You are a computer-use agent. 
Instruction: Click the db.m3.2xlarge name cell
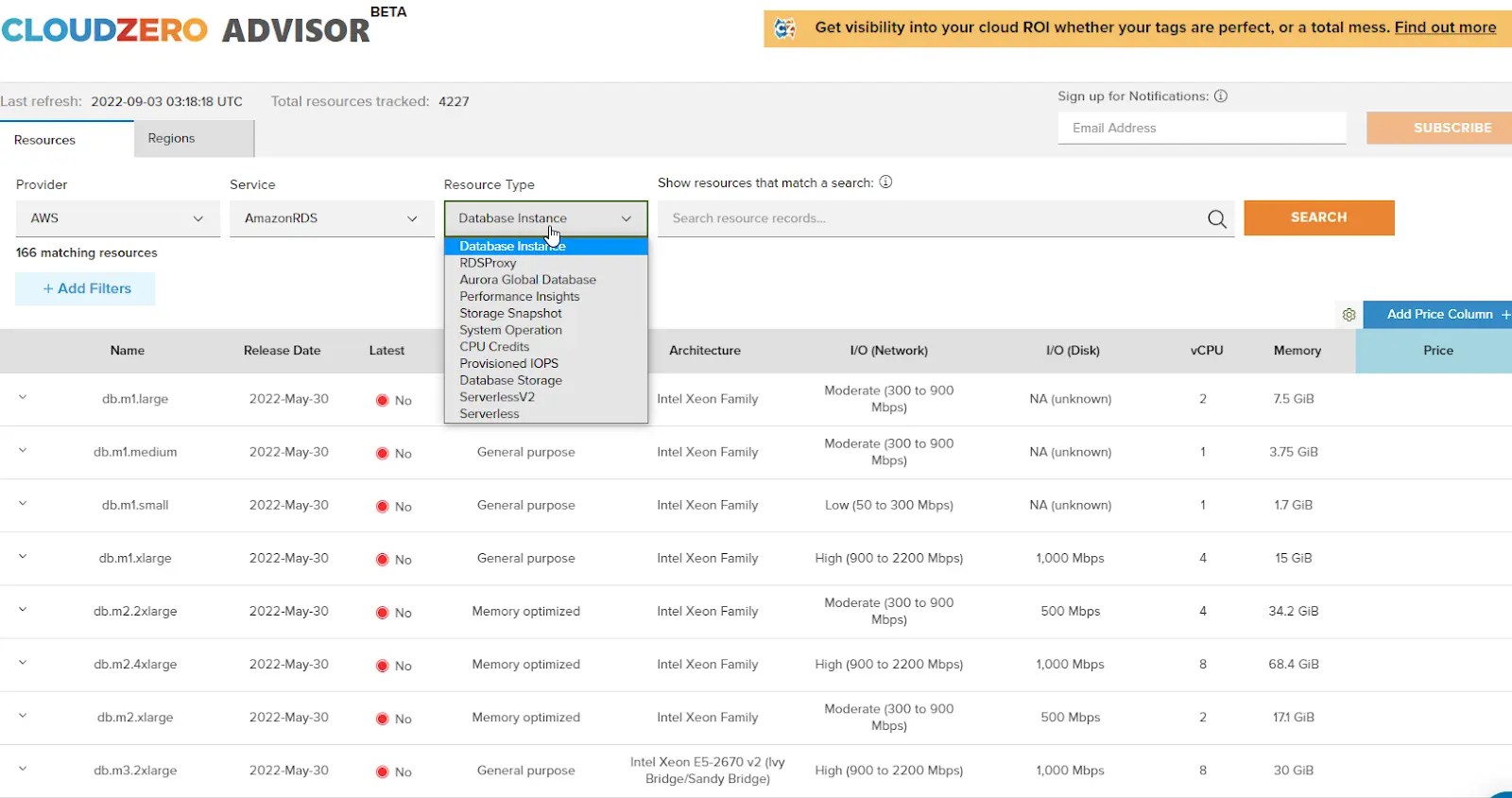(x=135, y=771)
